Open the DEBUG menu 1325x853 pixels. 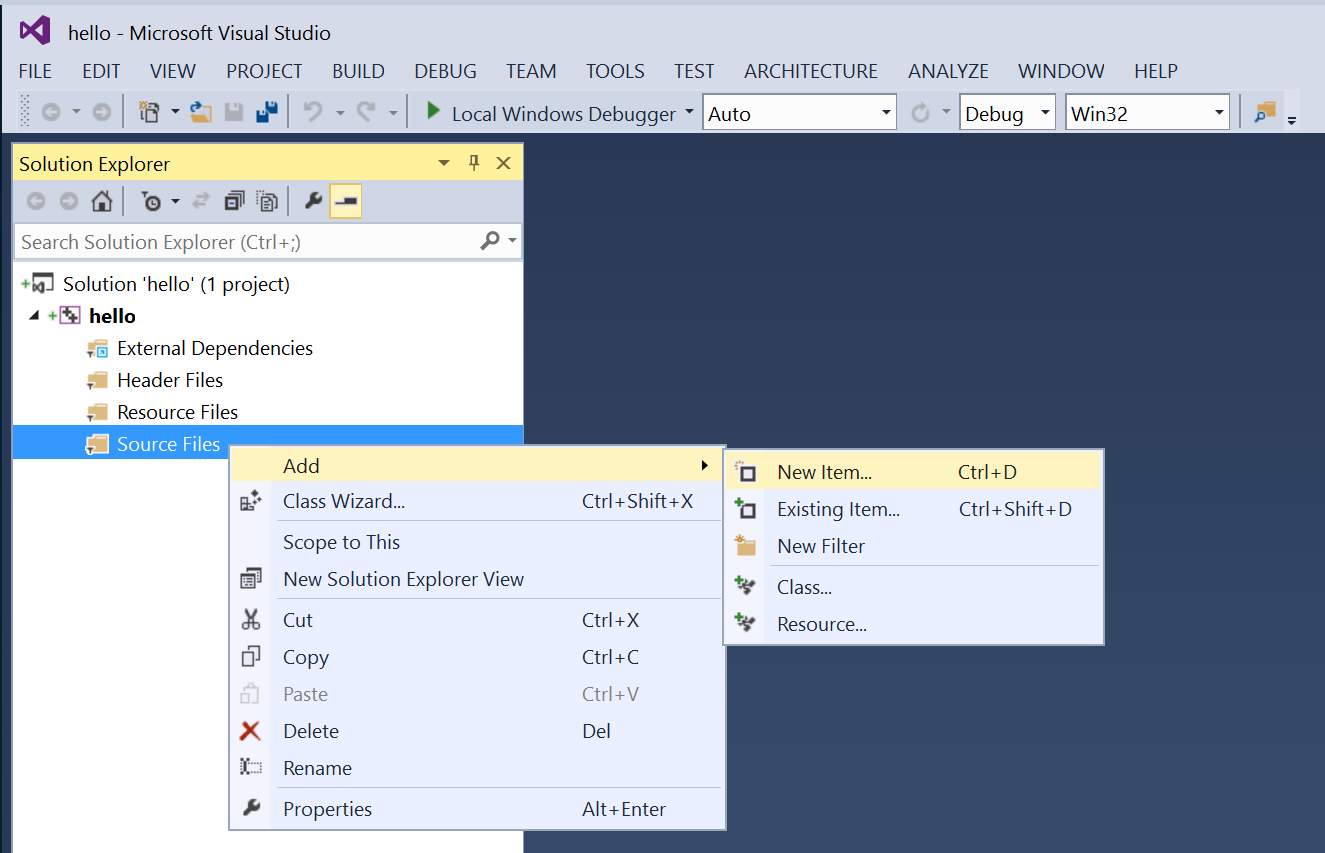tap(445, 71)
